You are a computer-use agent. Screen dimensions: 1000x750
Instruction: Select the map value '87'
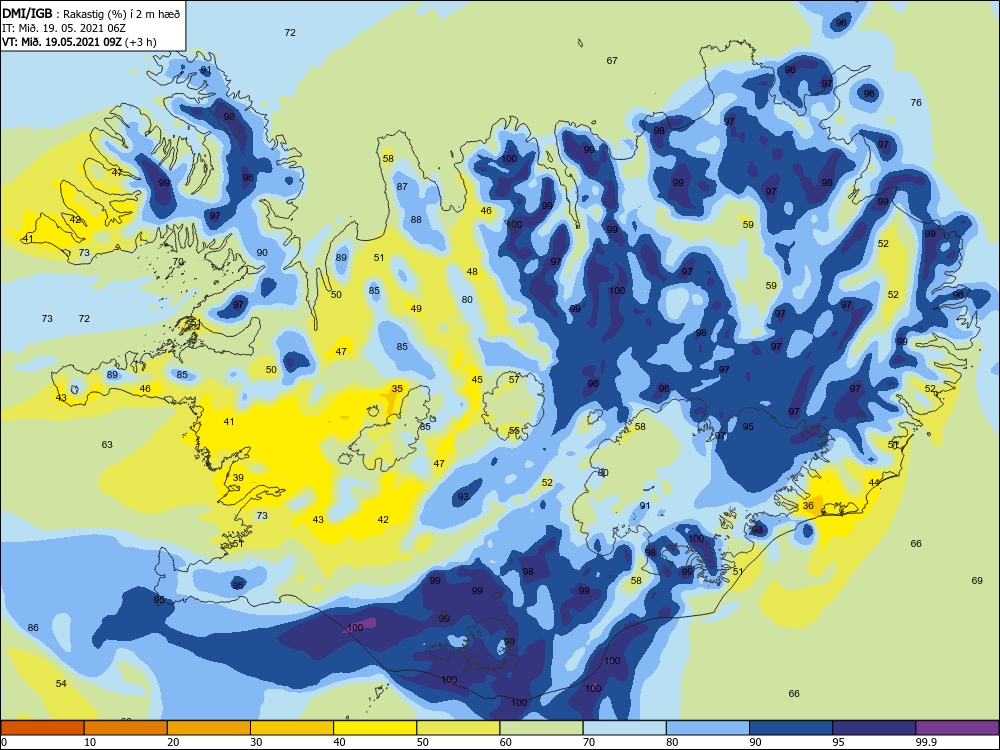402,186
